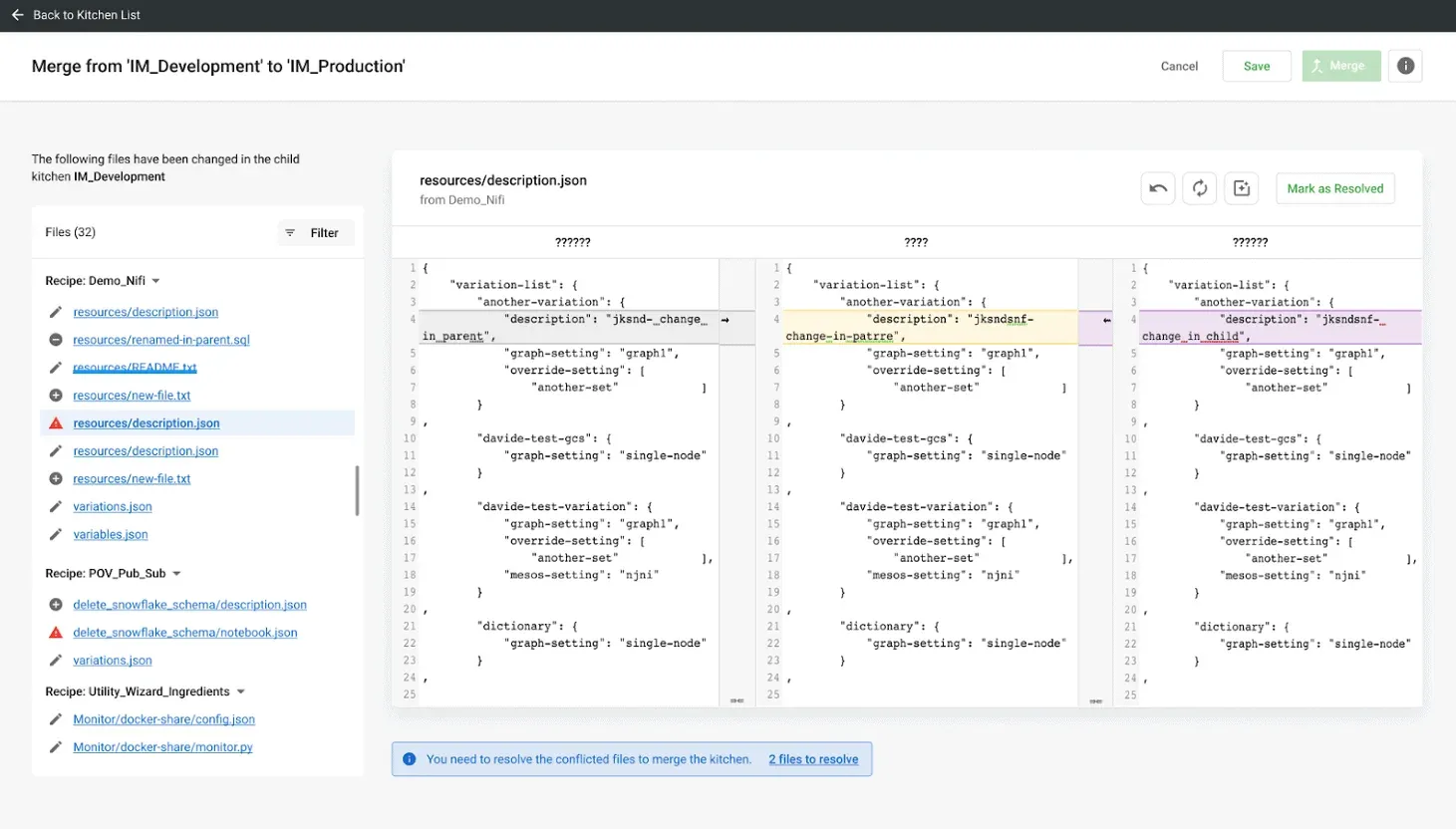Apply left change with the right-pointing arrow

click(725, 320)
